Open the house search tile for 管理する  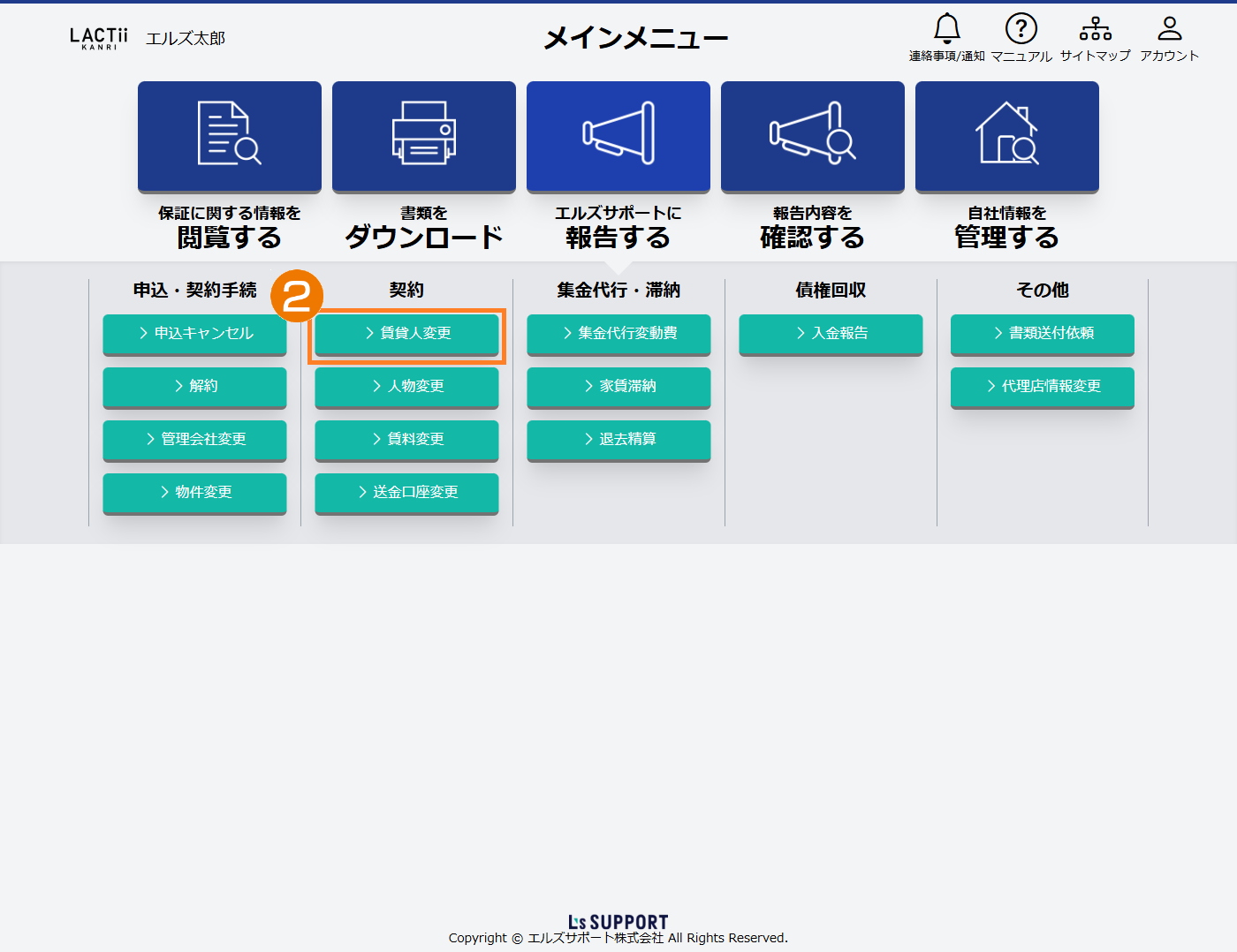[1007, 136]
